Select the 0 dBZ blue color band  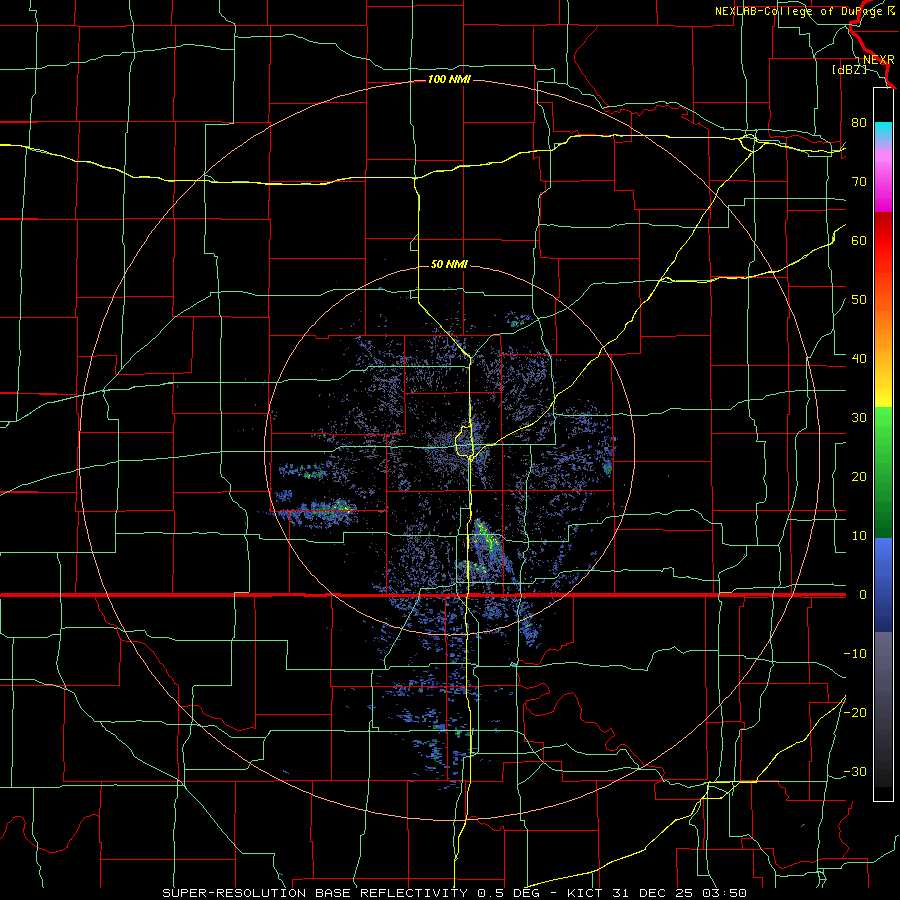883,585
